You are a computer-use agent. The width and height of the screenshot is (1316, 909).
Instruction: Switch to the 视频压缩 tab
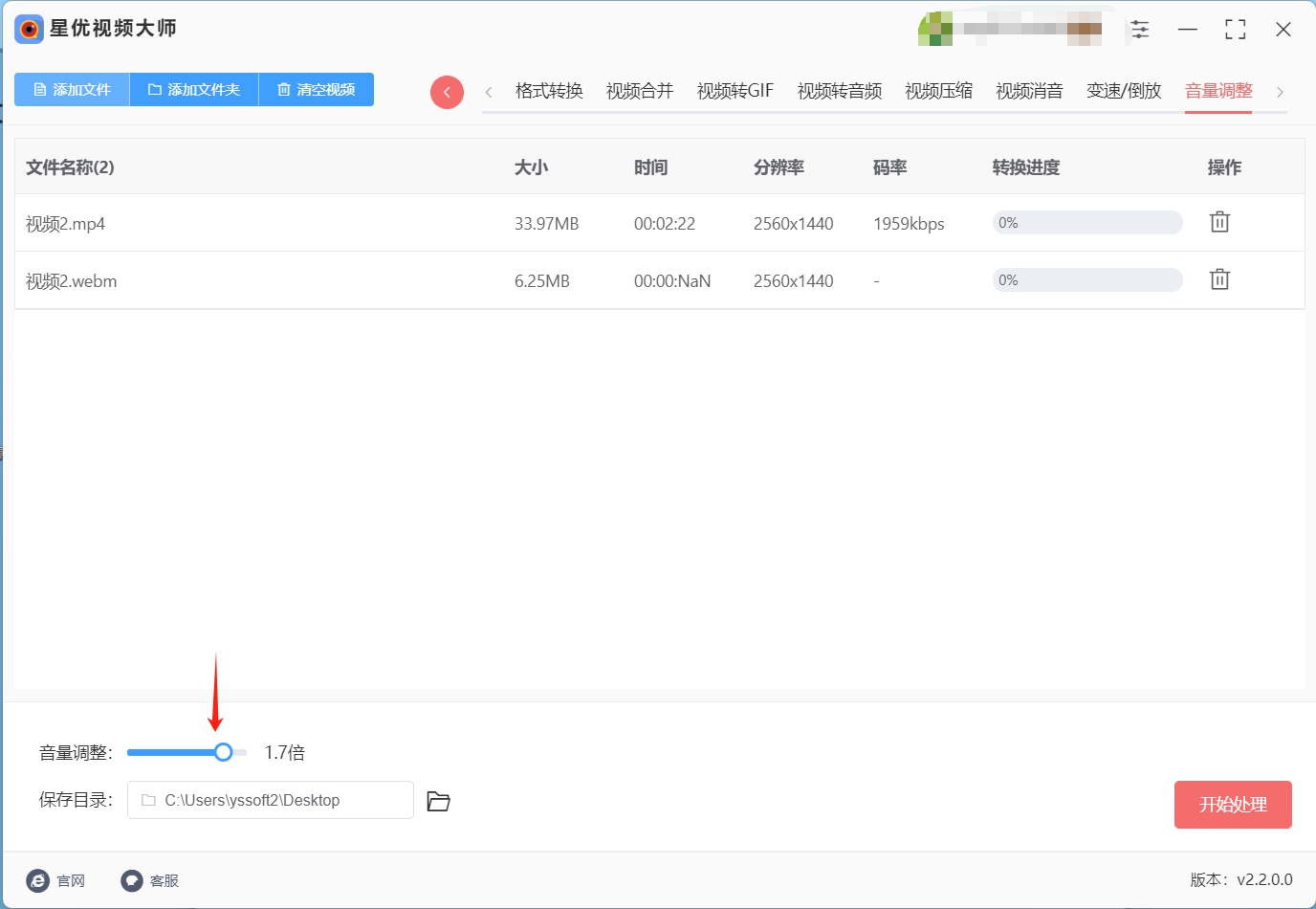pos(939,91)
